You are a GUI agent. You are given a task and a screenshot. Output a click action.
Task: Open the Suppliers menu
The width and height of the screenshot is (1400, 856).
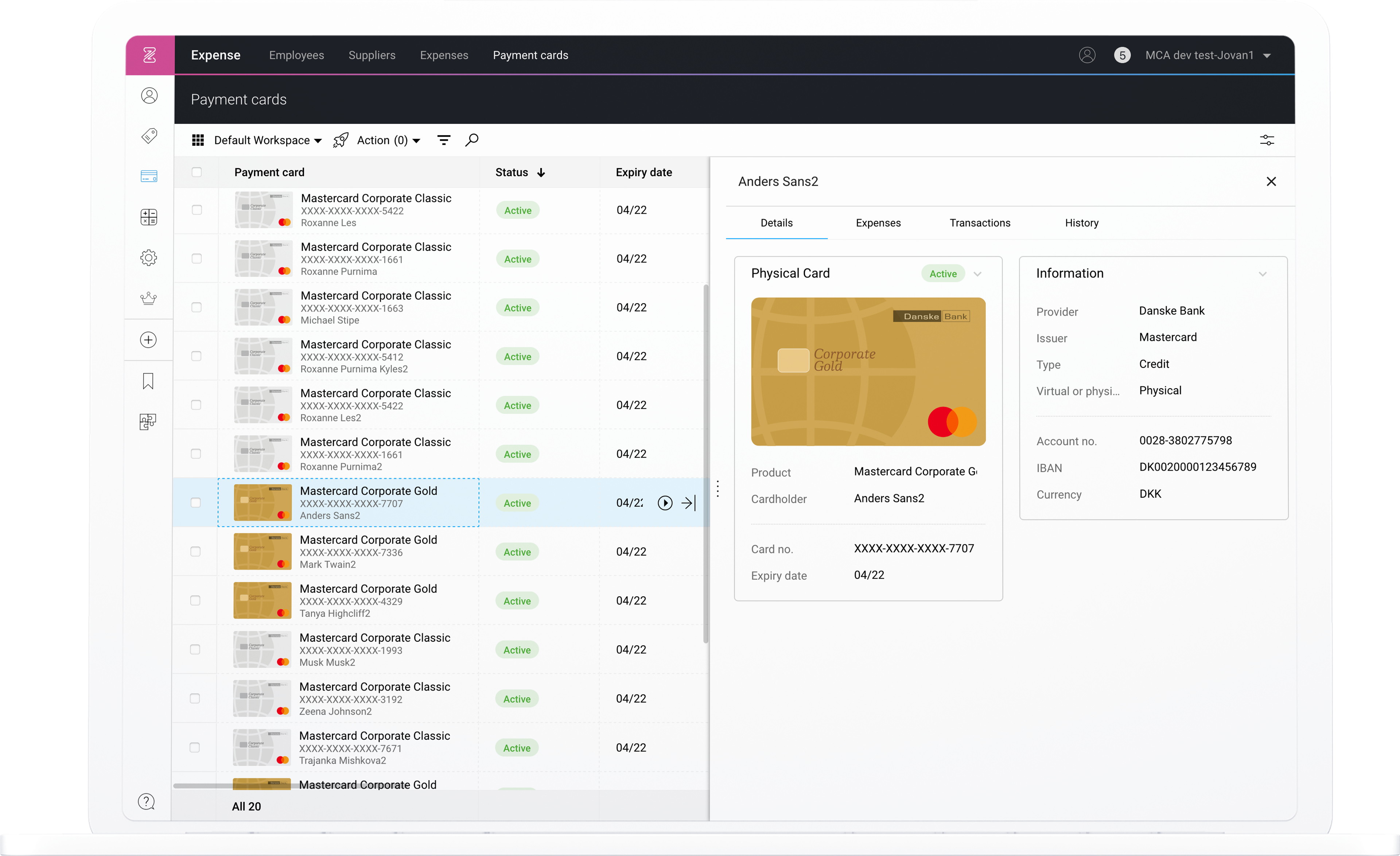point(372,55)
